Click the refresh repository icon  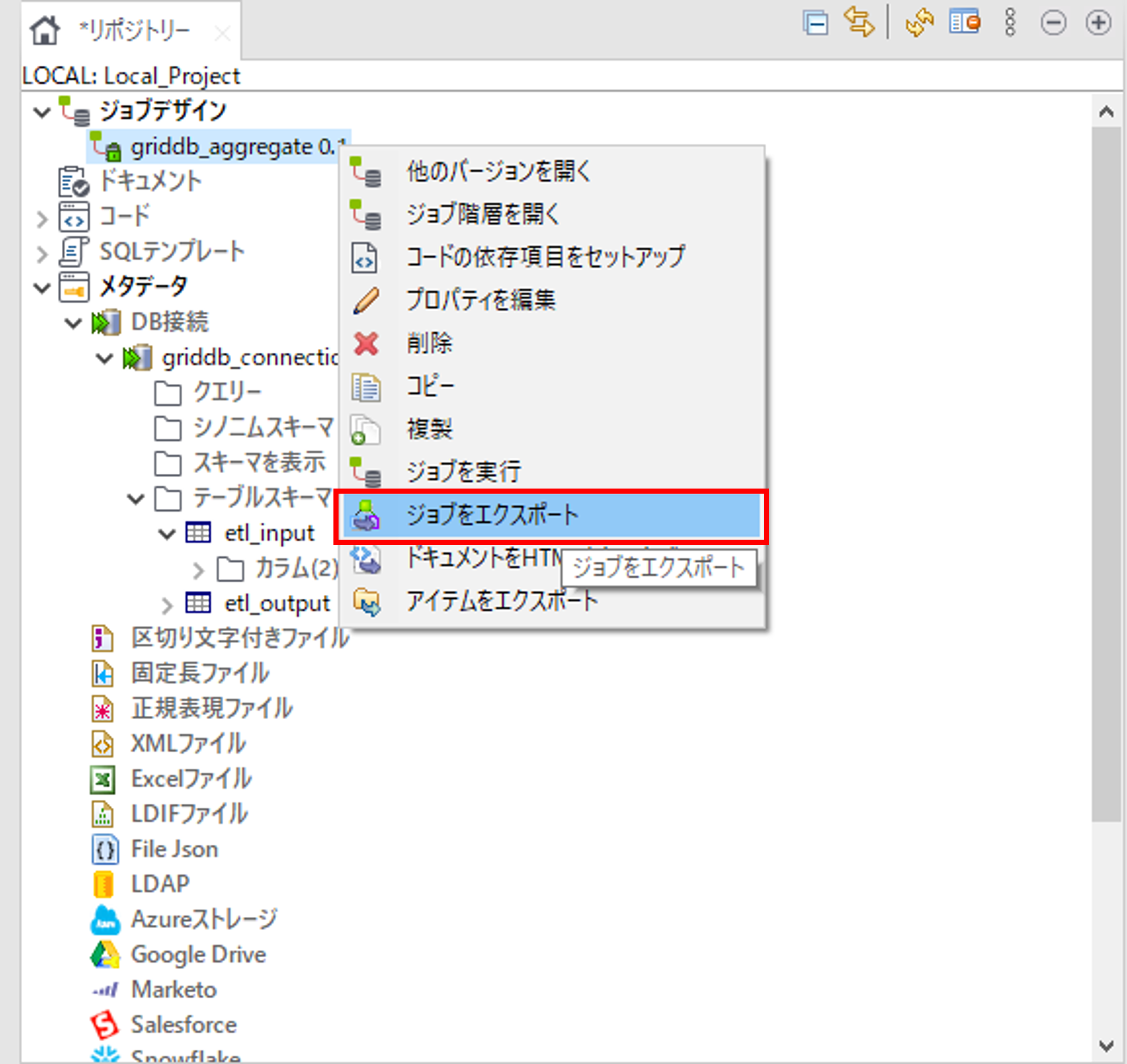920,23
